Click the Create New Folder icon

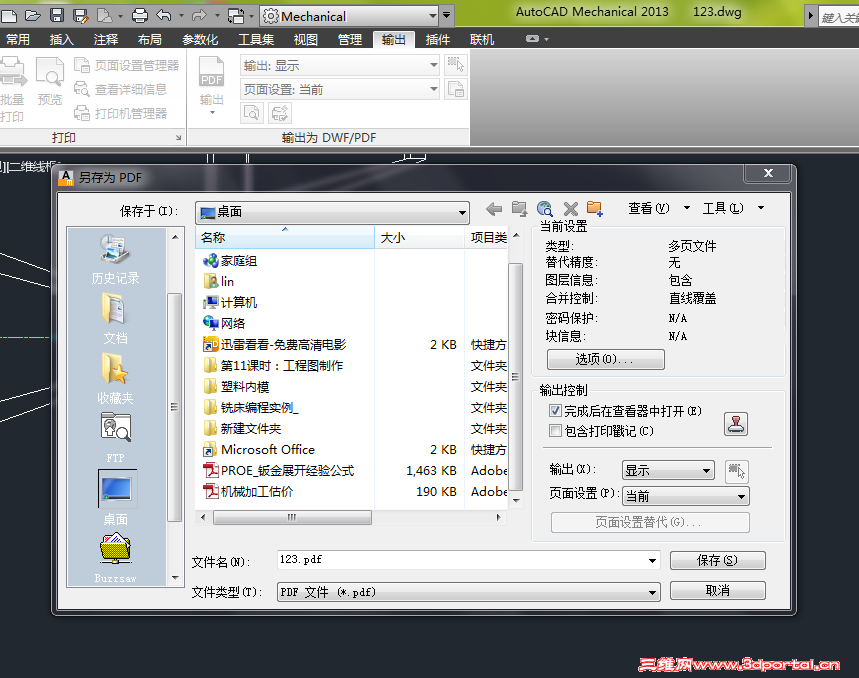click(x=595, y=209)
